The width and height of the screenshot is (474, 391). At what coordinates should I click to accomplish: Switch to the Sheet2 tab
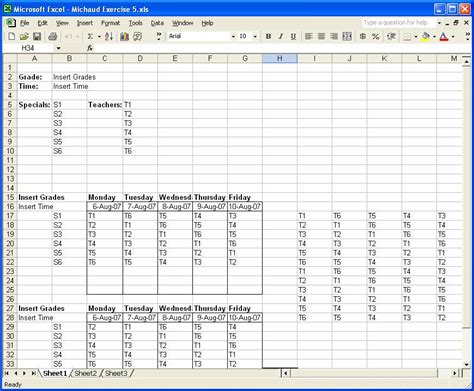85,373
